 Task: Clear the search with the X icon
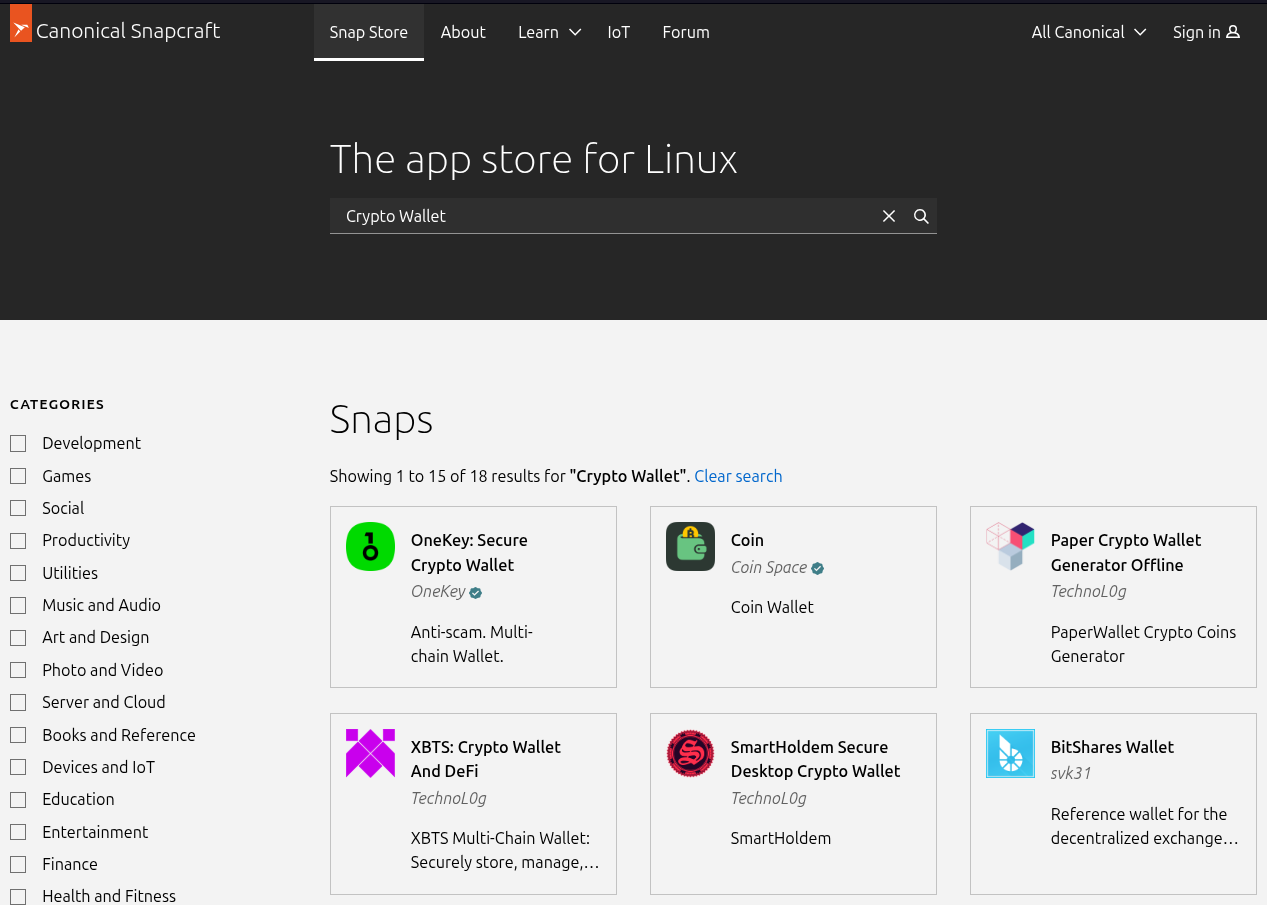click(888, 216)
